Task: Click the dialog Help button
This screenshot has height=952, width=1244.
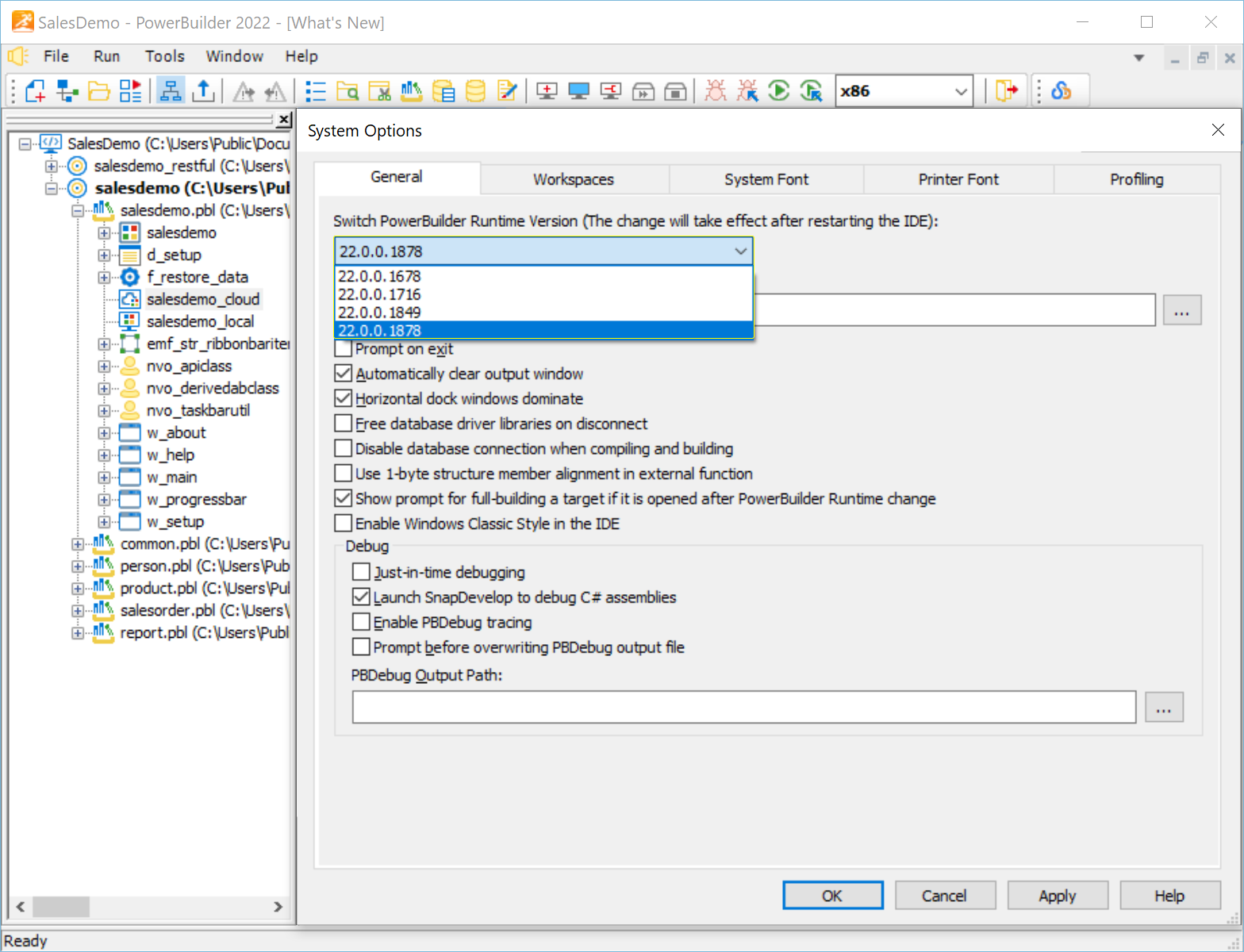Action: [x=1170, y=896]
